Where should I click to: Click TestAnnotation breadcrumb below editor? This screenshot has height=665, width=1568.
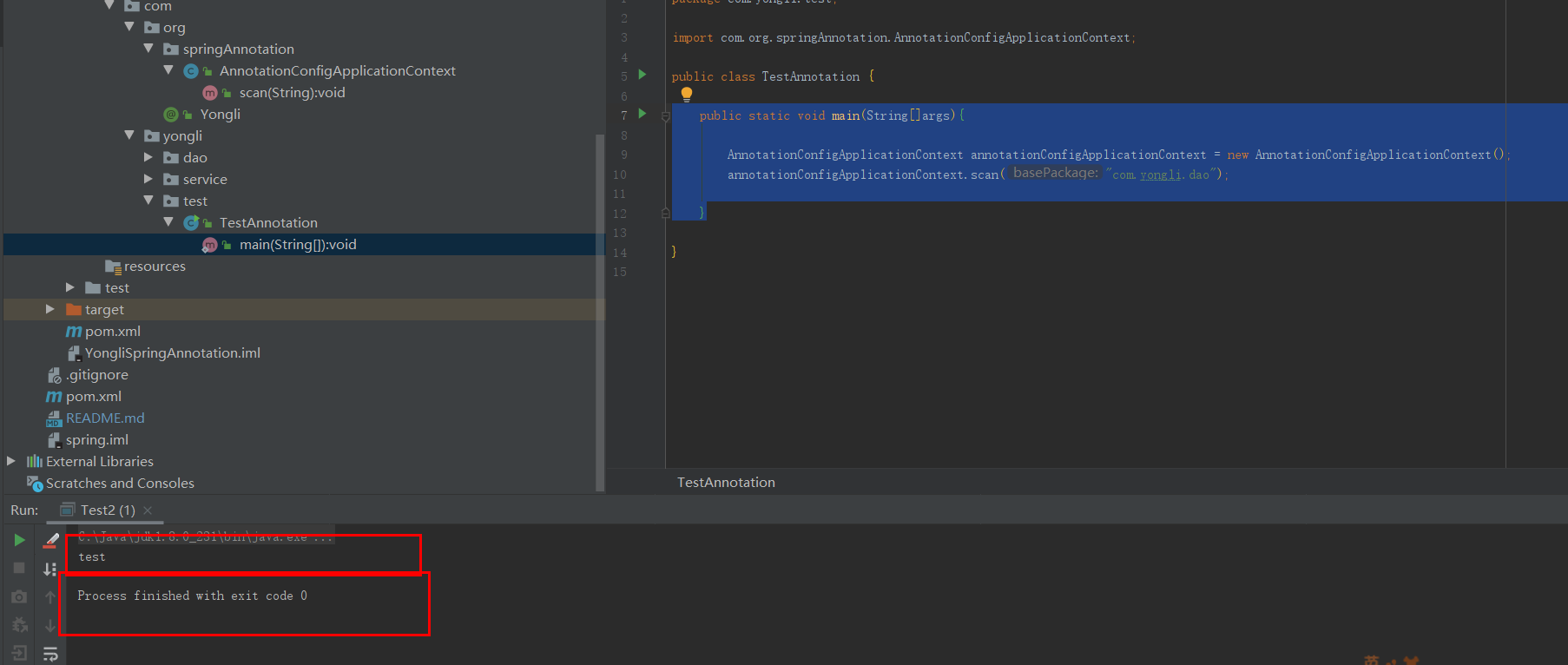pos(726,483)
